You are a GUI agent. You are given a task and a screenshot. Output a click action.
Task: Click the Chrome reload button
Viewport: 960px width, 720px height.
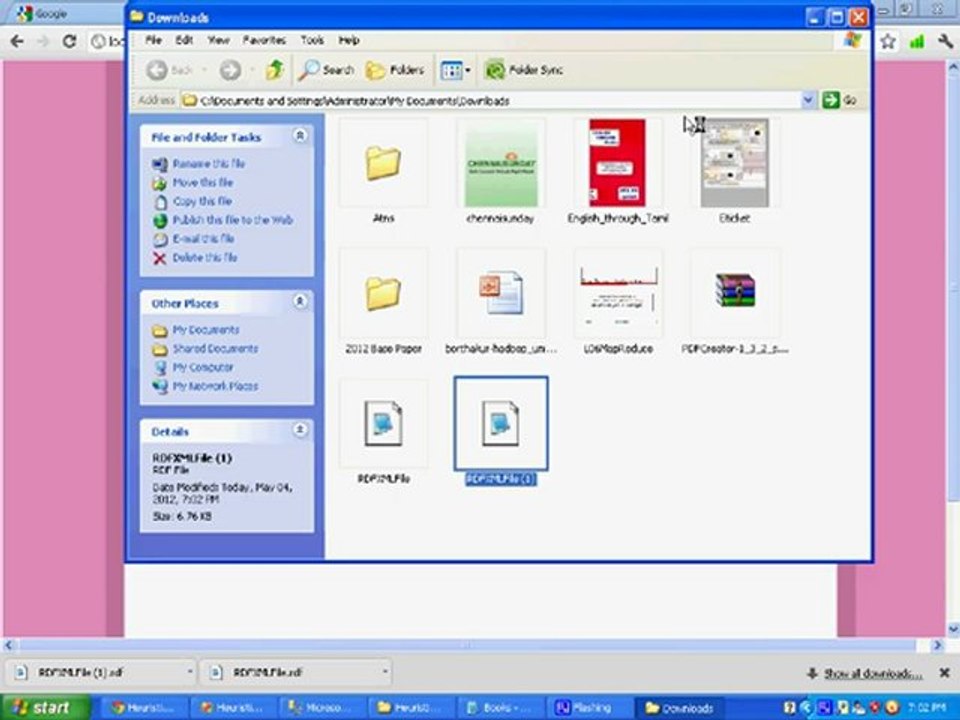pyautogui.click(x=70, y=41)
